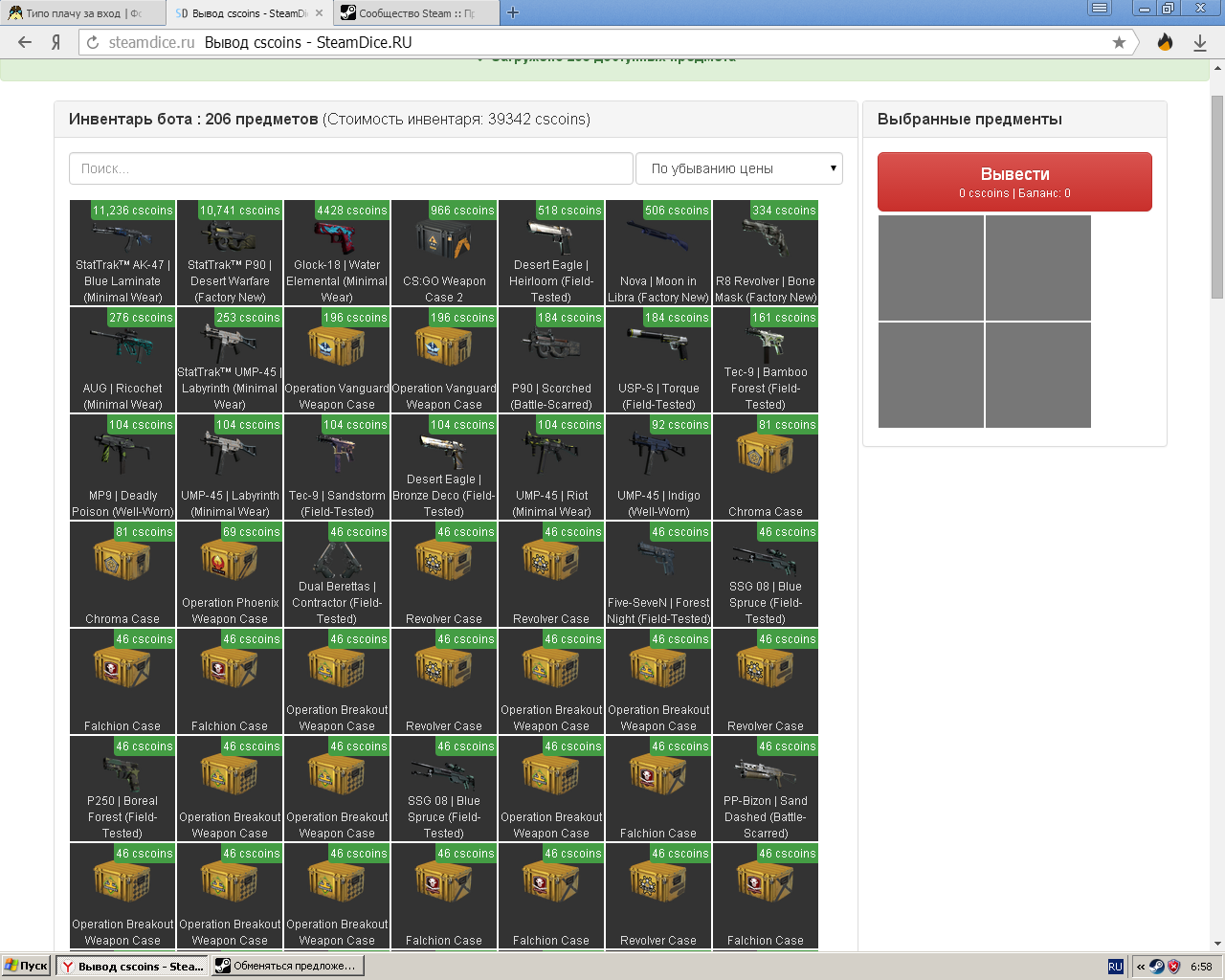
Task: Switch to the 'Типо плачу за вход' tab
Action: [83, 13]
